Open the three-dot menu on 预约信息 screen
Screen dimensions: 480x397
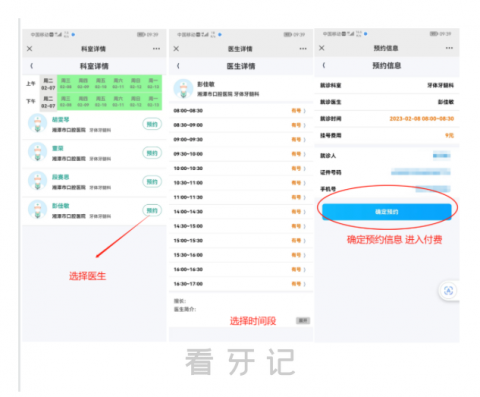pyautogui.click(x=449, y=48)
